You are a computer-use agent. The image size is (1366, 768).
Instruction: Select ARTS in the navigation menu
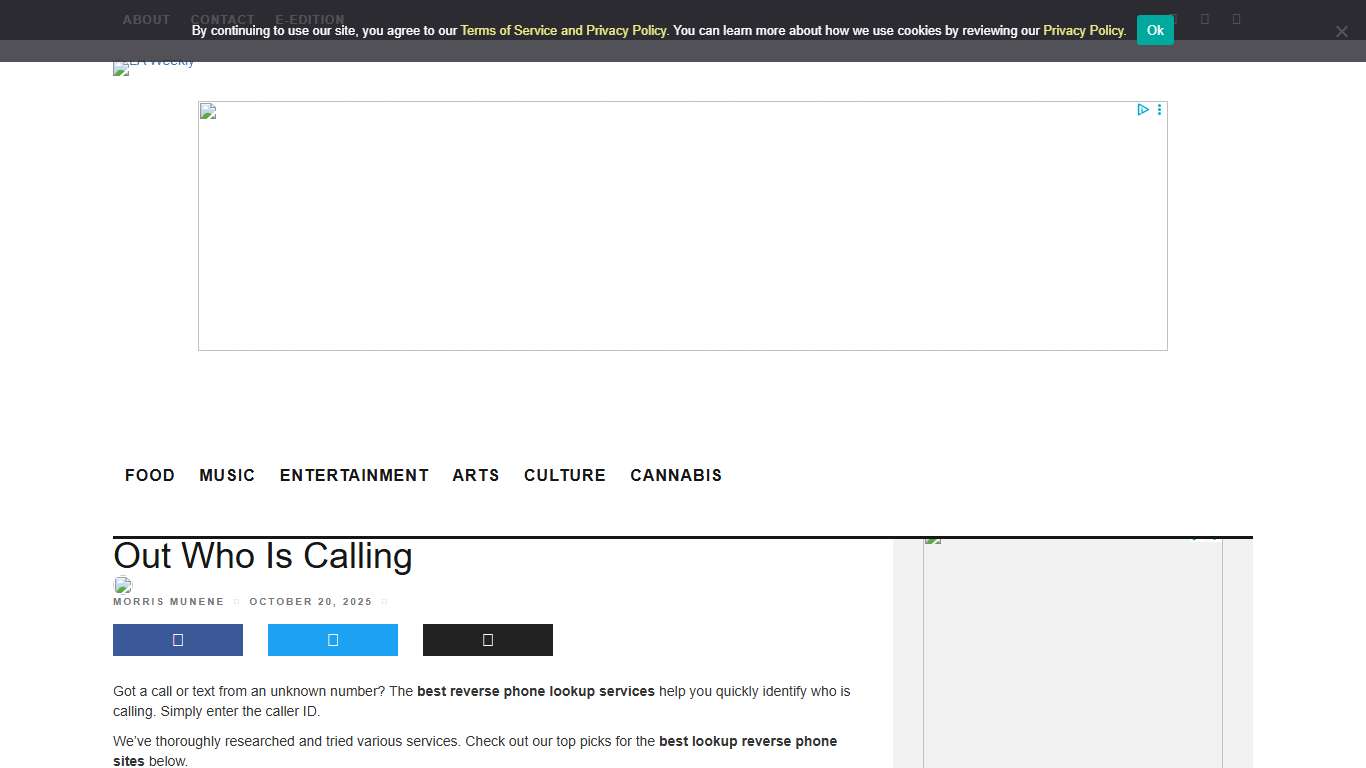point(476,476)
